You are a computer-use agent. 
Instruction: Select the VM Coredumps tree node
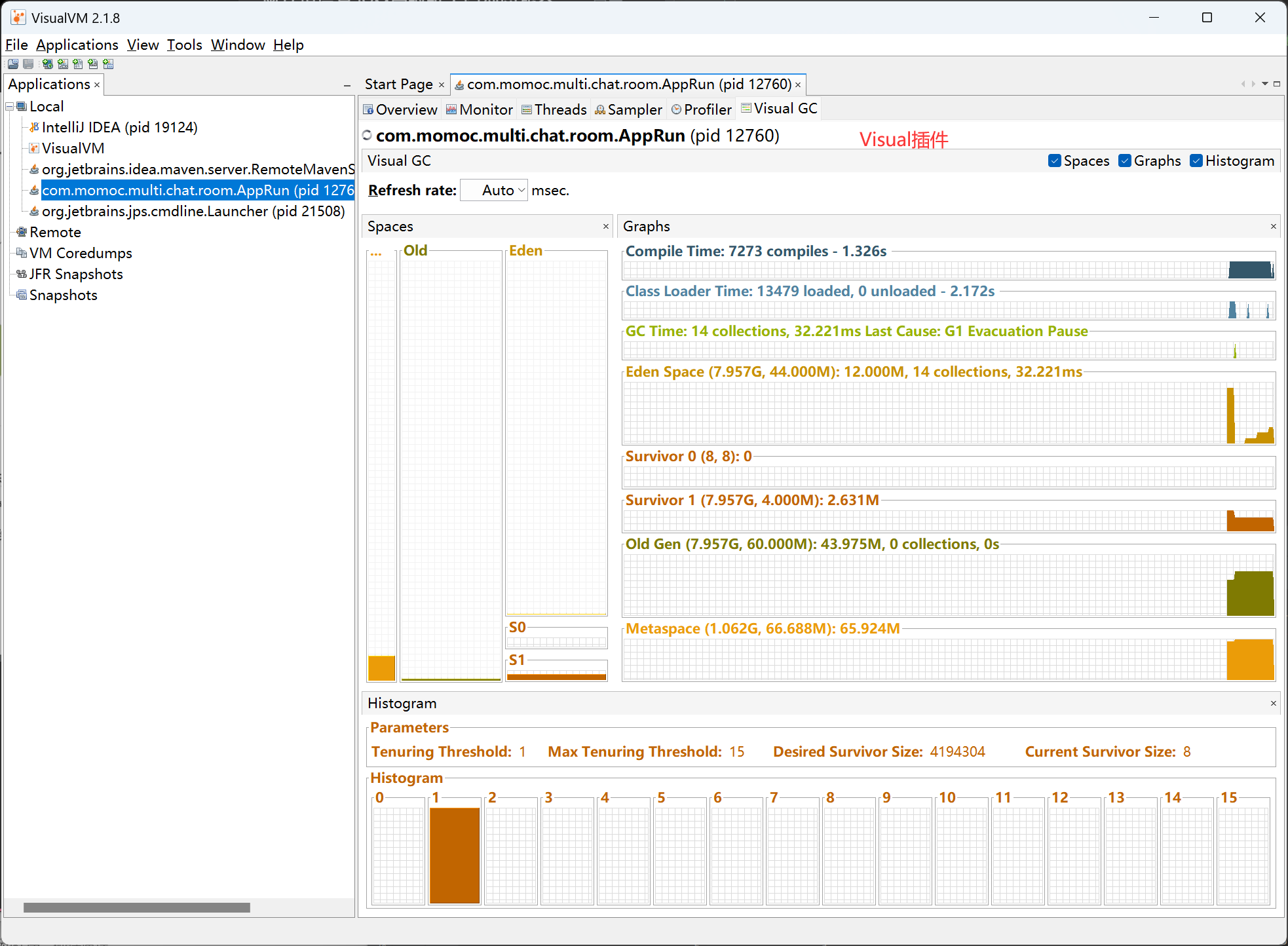(x=81, y=253)
